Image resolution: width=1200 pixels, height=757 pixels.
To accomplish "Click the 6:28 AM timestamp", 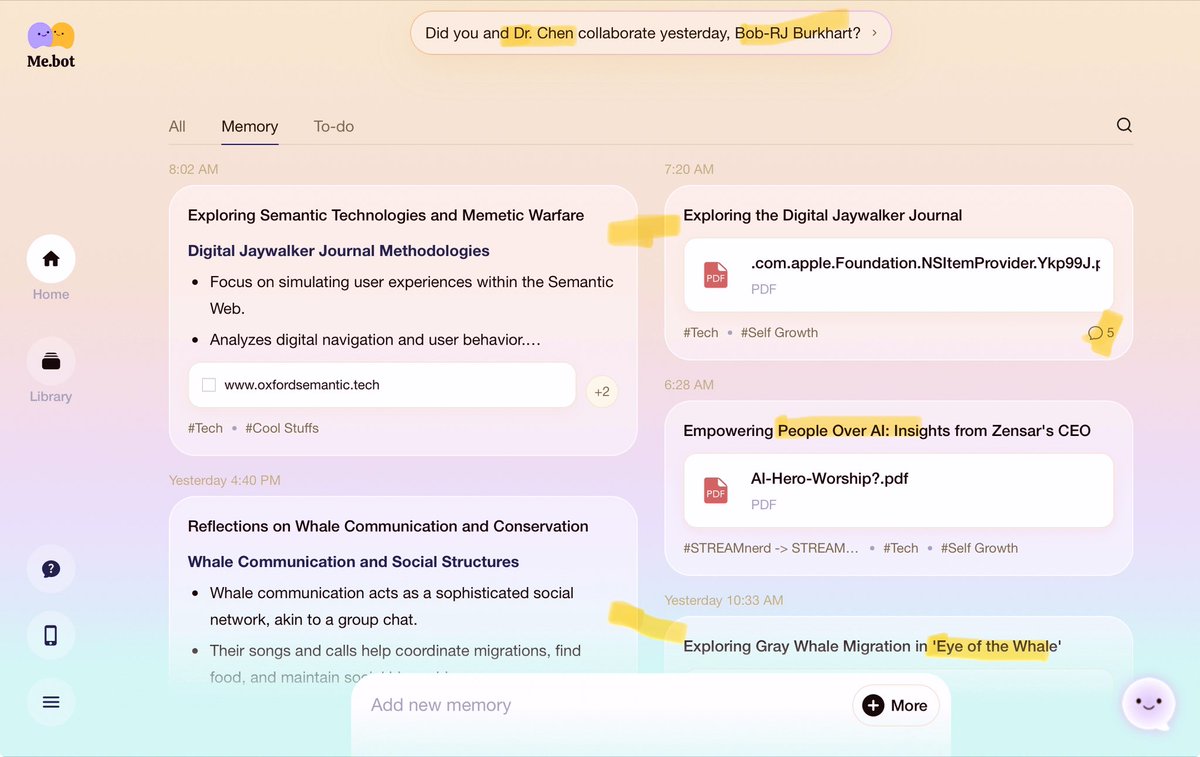I will [689, 385].
